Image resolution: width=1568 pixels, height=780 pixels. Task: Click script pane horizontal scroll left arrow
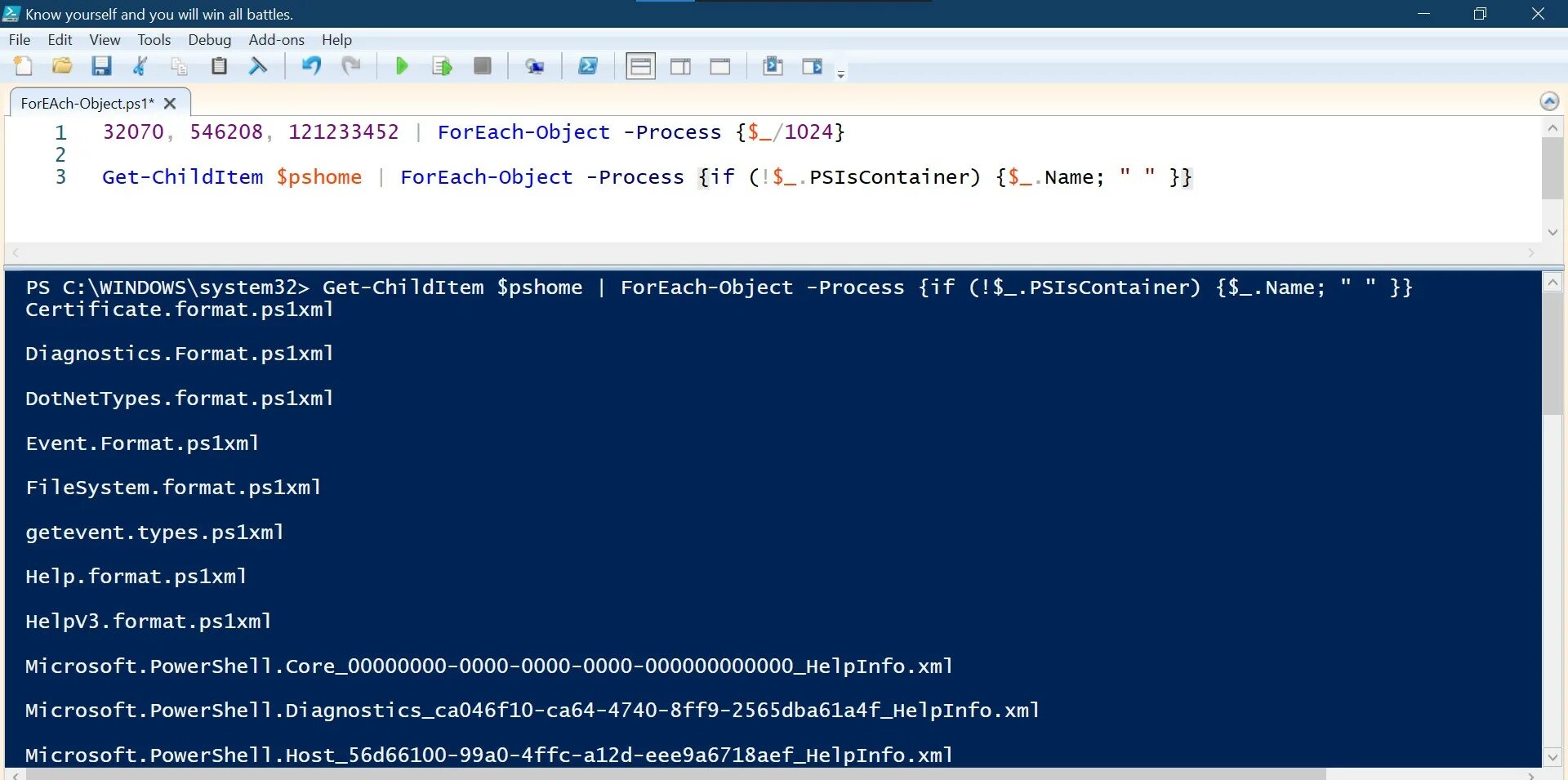(15, 253)
